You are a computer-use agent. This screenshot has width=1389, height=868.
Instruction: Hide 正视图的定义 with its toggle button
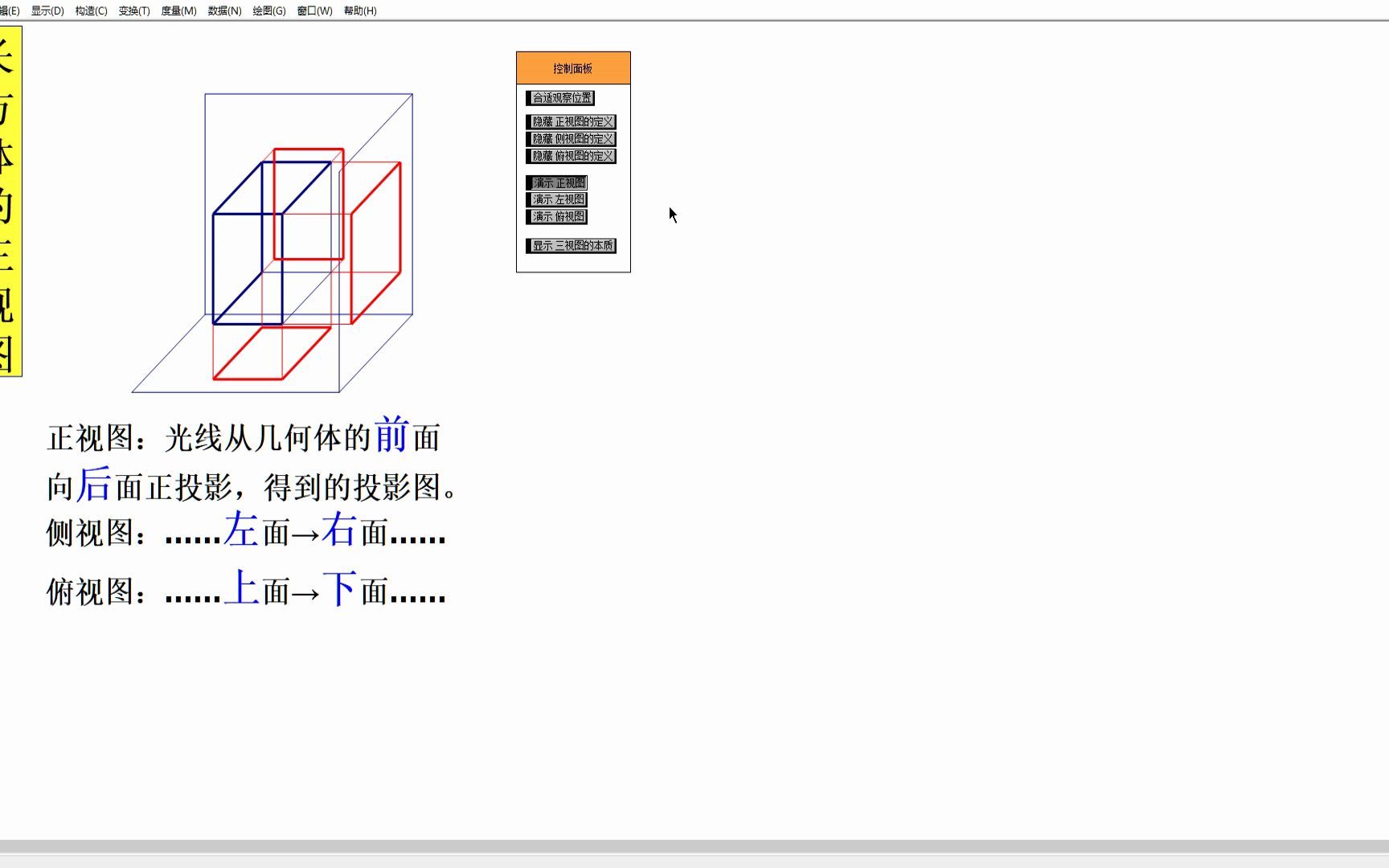(x=572, y=122)
